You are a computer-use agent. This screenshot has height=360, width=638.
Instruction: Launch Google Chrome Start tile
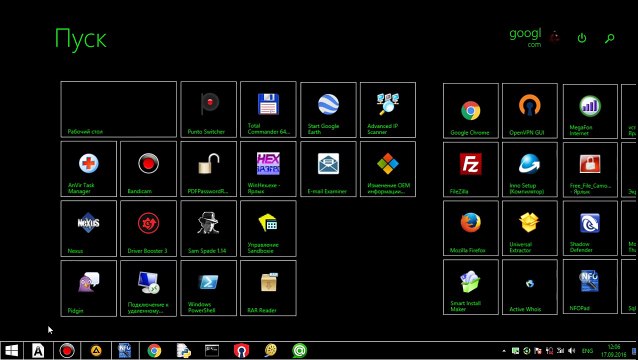471,111
